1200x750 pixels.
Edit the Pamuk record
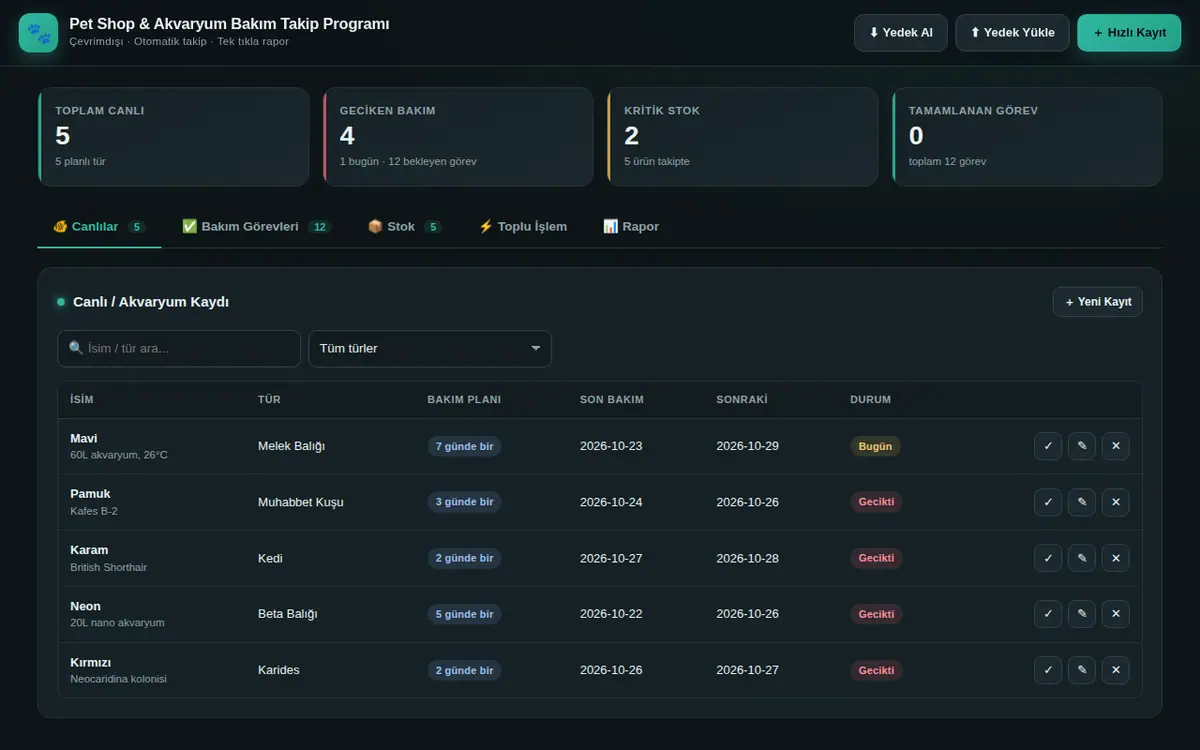click(1082, 502)
